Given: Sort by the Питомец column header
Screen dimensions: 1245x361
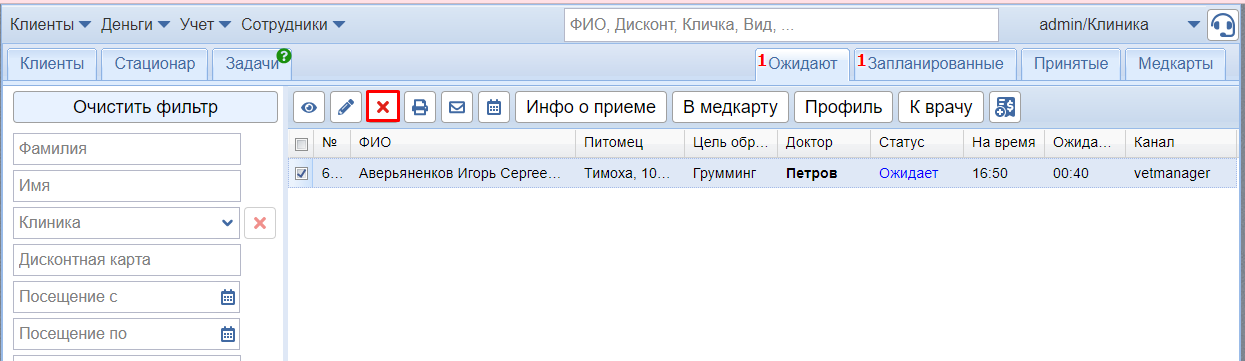Looking at the screenshot, I should pos(630,144).
